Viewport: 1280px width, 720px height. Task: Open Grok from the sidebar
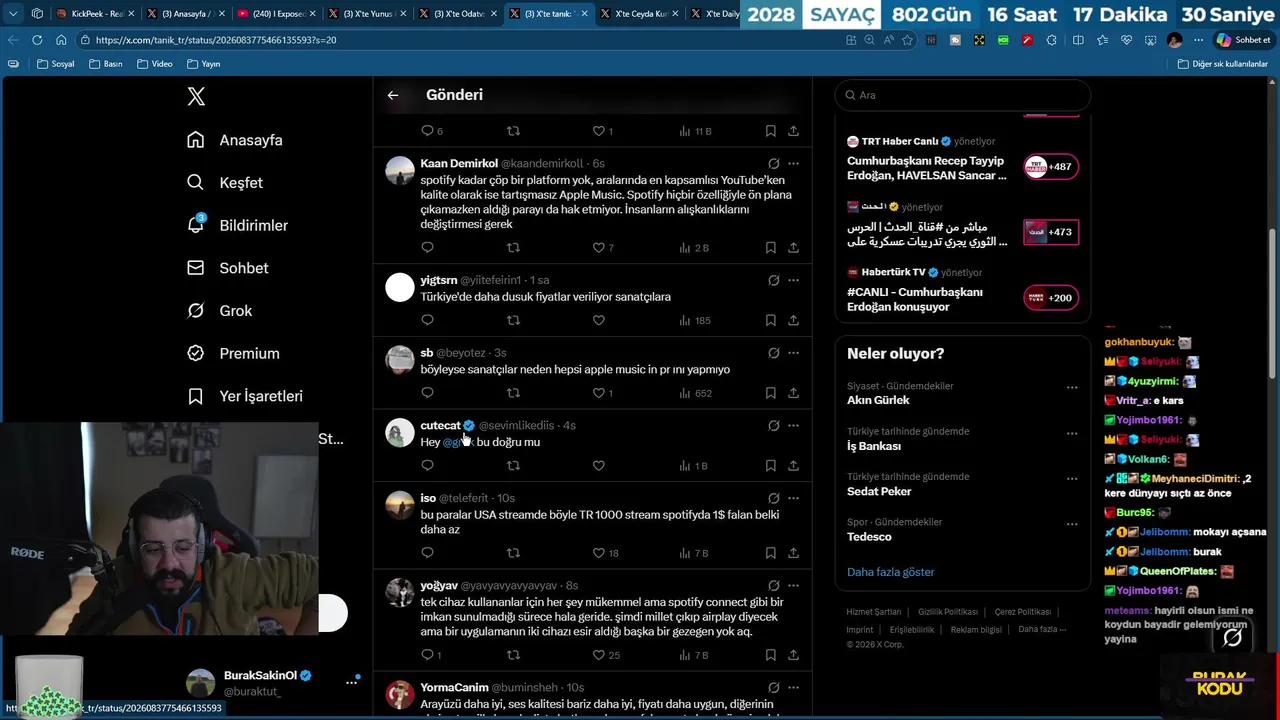pos(220,311)
